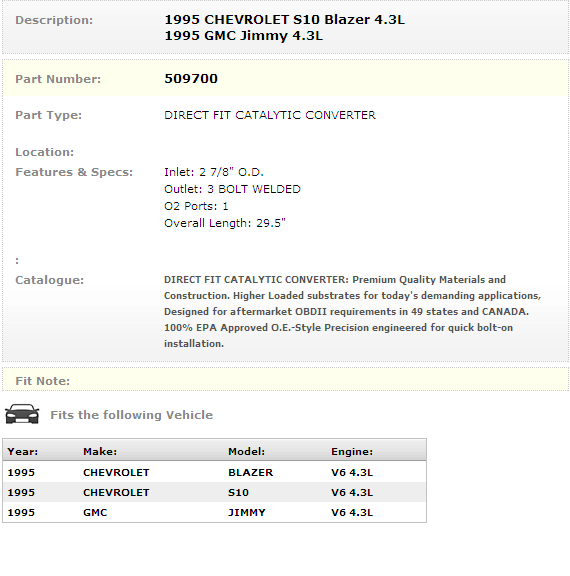Click the Catalogue description paragraph
Screen dimensions: 570x576
click(x=353, y=312)
